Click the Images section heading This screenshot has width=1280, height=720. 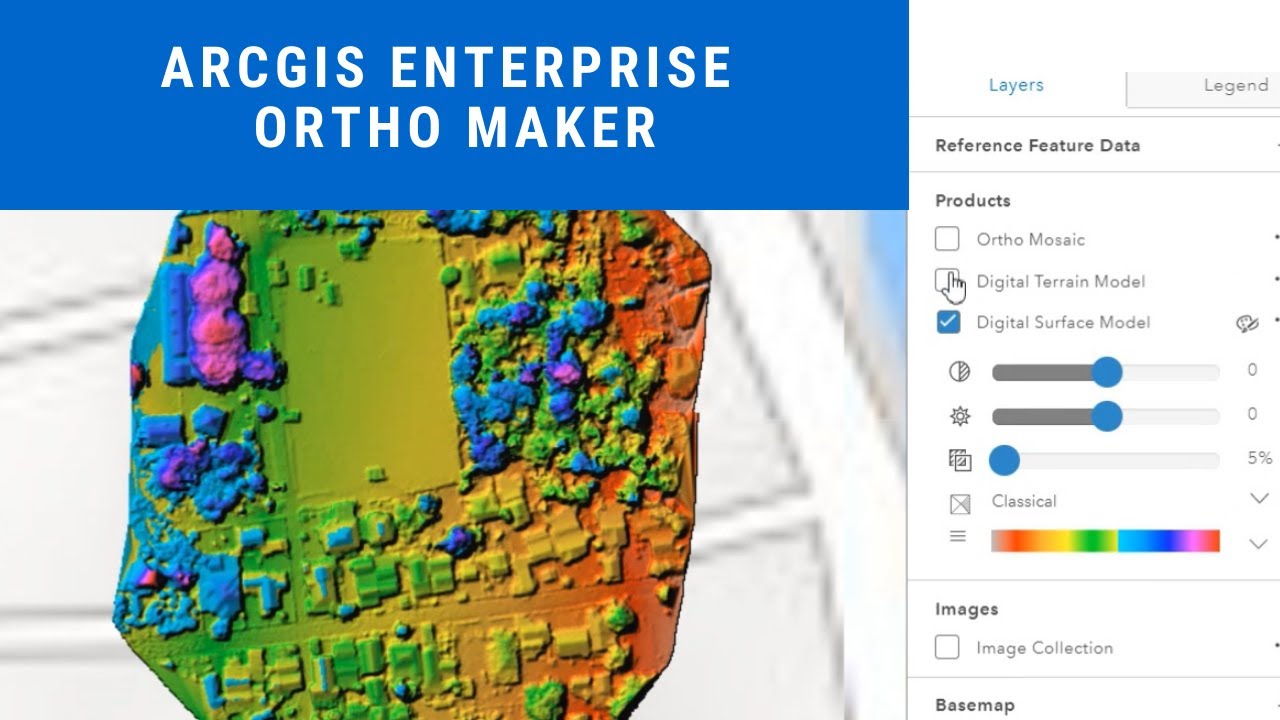pyautogui.click(x=966, y=609)
